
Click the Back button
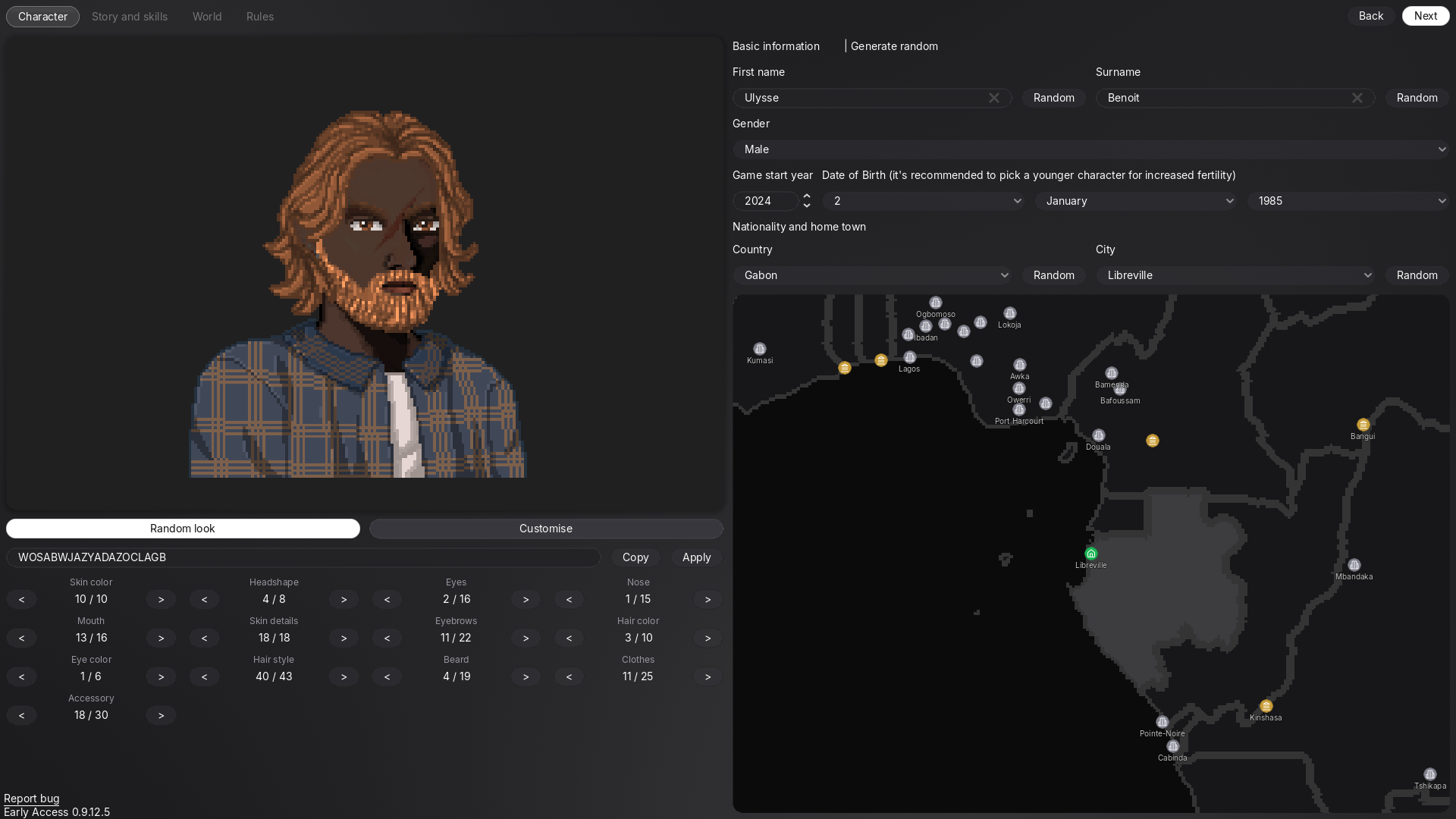coord(1371,16)
